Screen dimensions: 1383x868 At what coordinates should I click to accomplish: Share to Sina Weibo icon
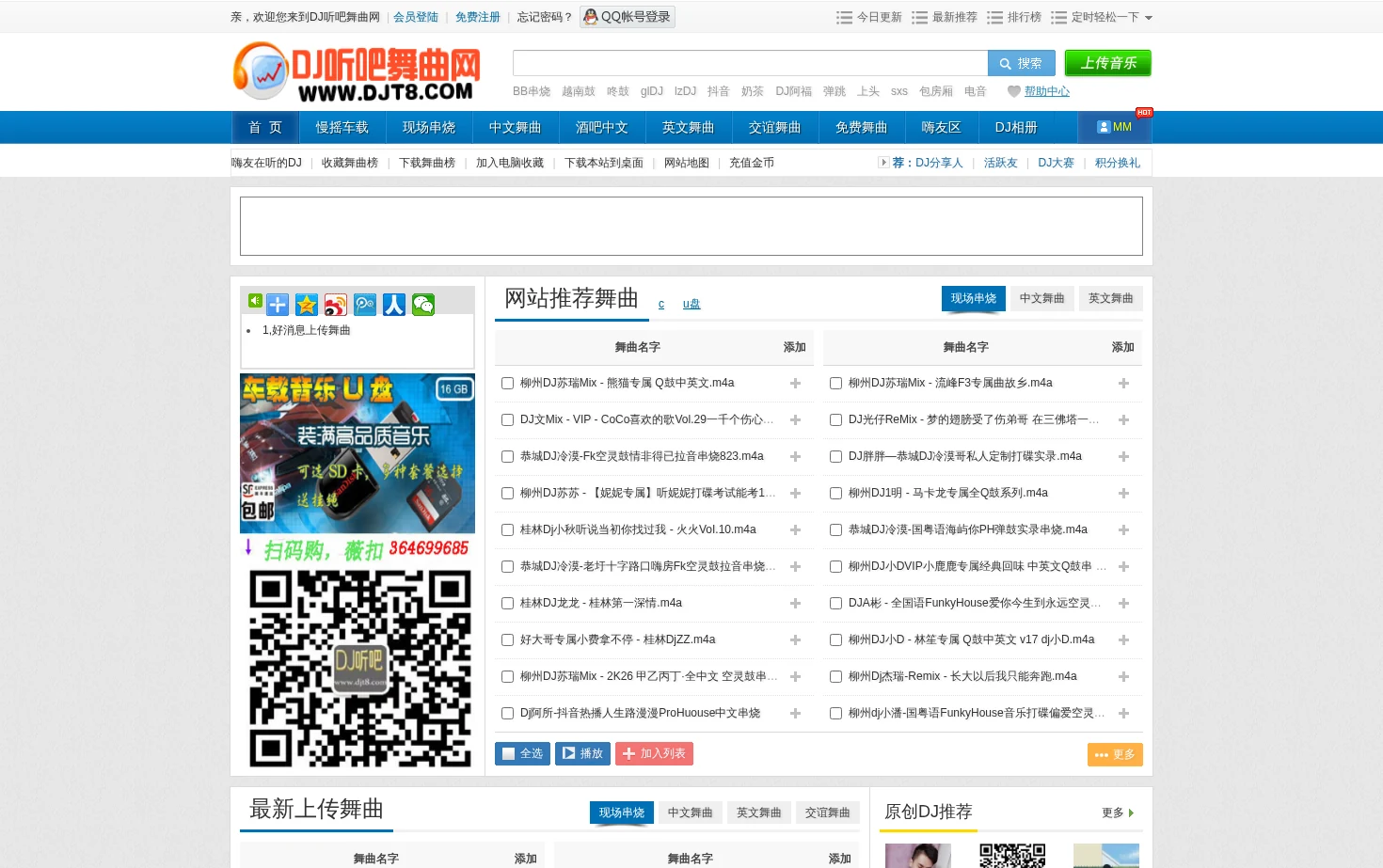click(336, 305)
